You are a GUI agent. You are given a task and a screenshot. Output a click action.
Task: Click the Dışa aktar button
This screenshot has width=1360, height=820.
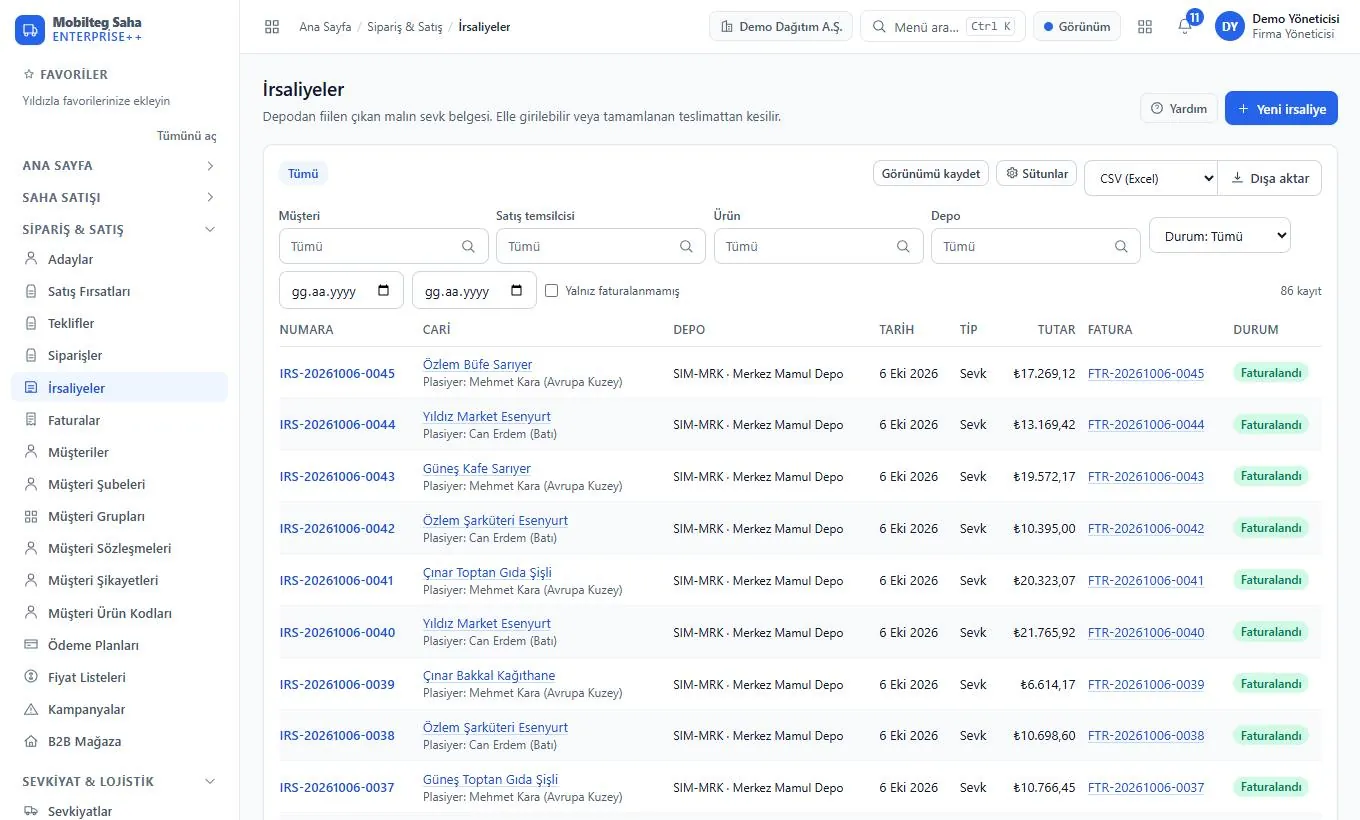[1270, 178]
